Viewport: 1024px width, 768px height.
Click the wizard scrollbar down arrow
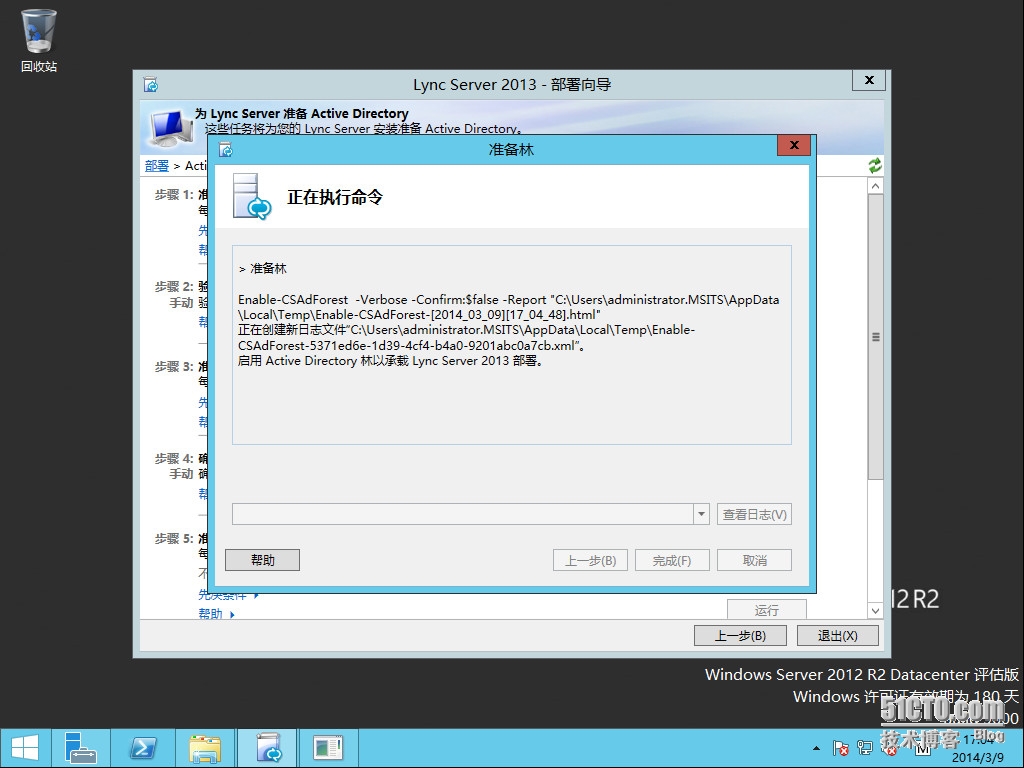tap(876, 611)
